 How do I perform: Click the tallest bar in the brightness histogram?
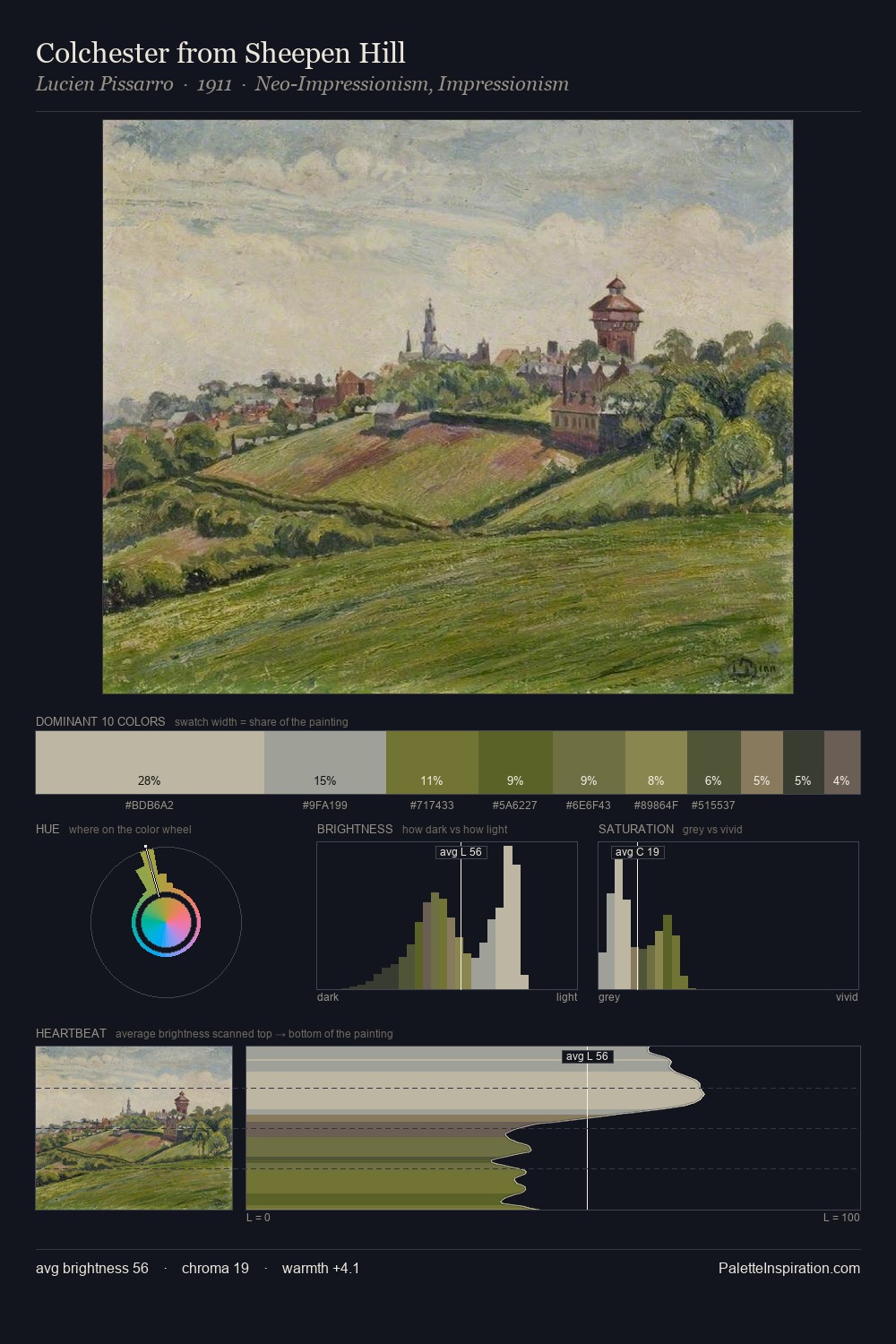pos(508,918)
